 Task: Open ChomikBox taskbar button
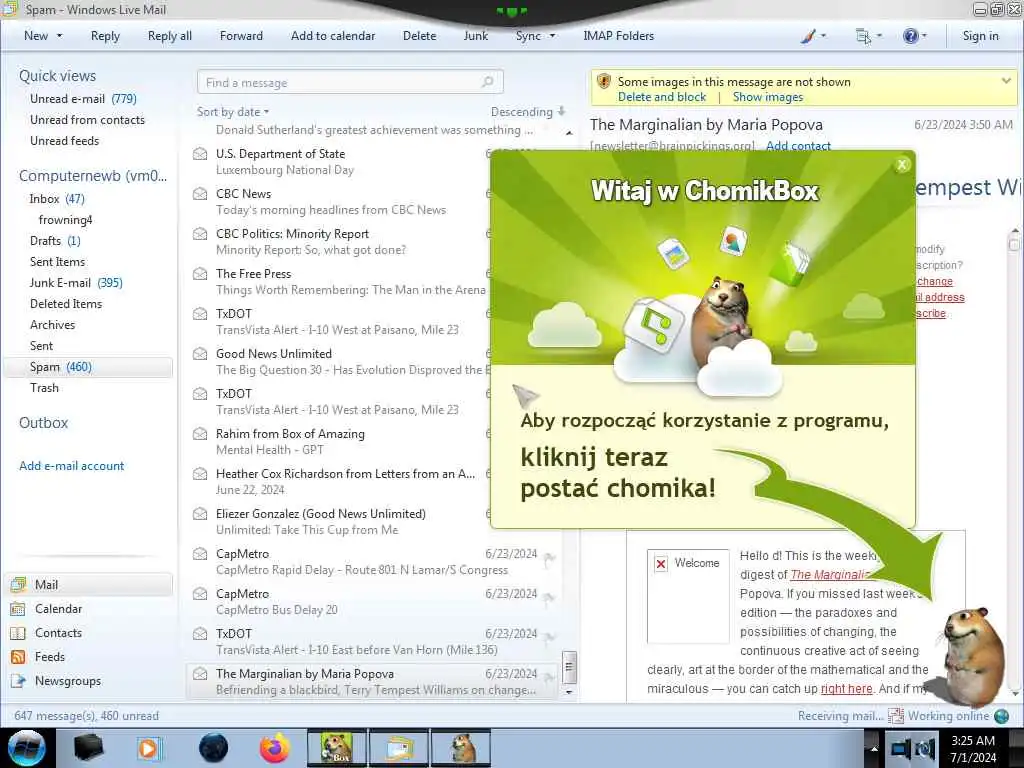336,748
